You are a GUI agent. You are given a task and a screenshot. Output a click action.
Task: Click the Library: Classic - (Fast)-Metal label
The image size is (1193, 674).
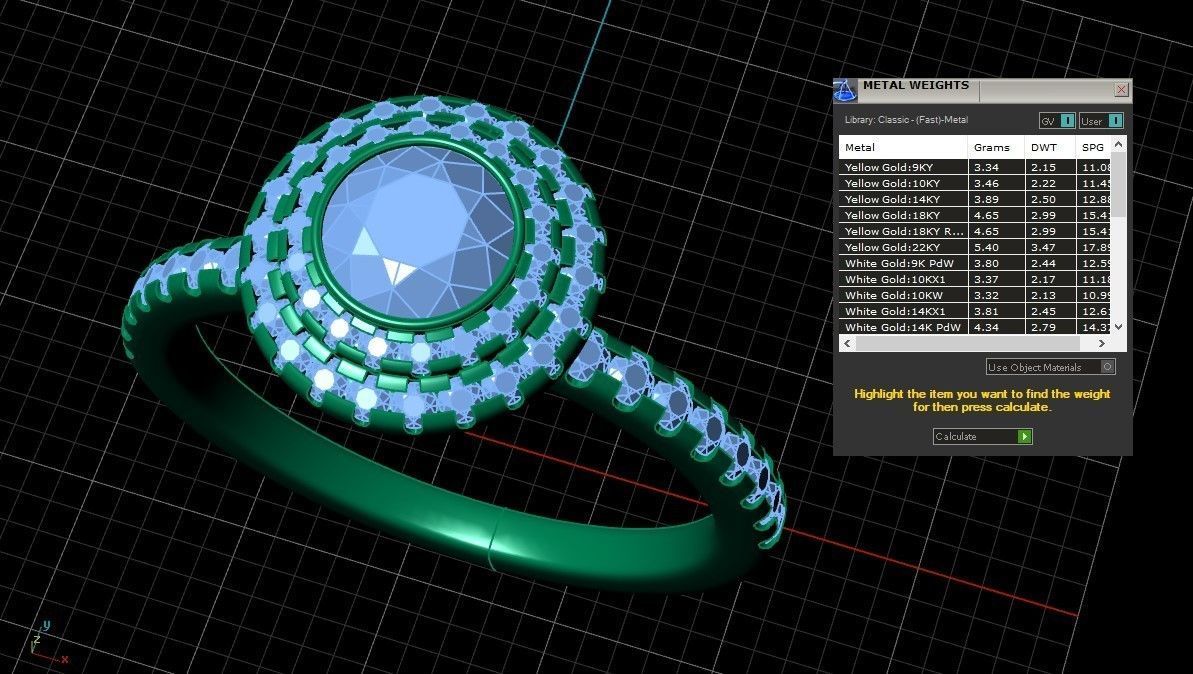pyautogui.click(x=906, y=120)
